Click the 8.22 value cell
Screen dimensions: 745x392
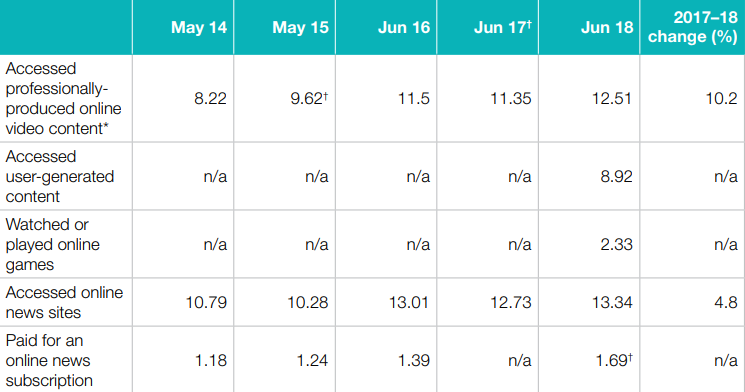click(210, 98)
